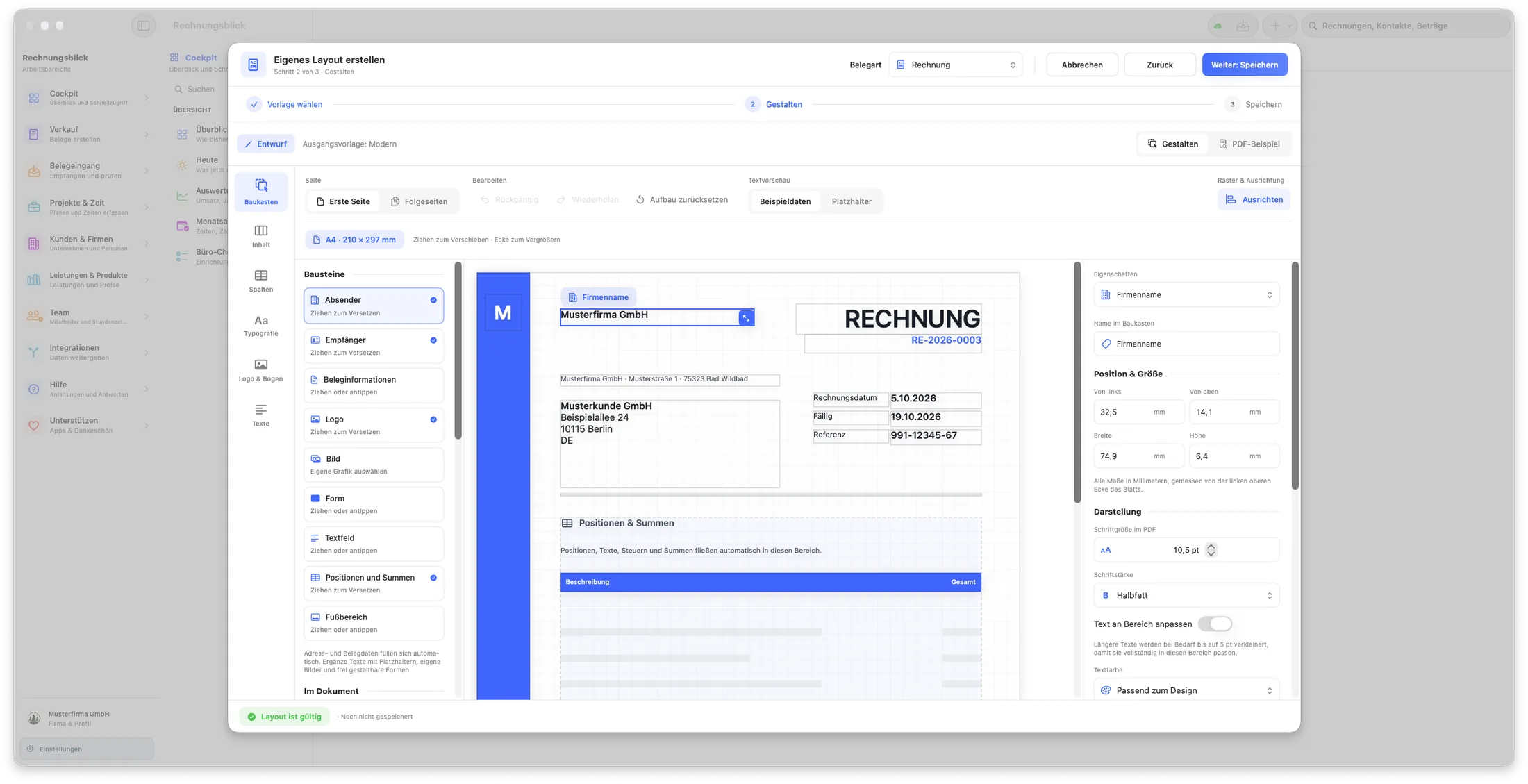Viewport: 1528px width, 784px height.
Task: Expand the Verkauf sidebar chevron
Action: (147, 134)
